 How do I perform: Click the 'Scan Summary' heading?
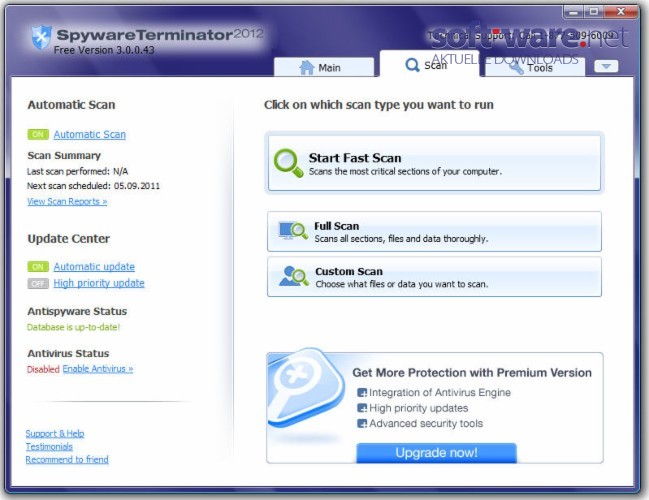64,156
